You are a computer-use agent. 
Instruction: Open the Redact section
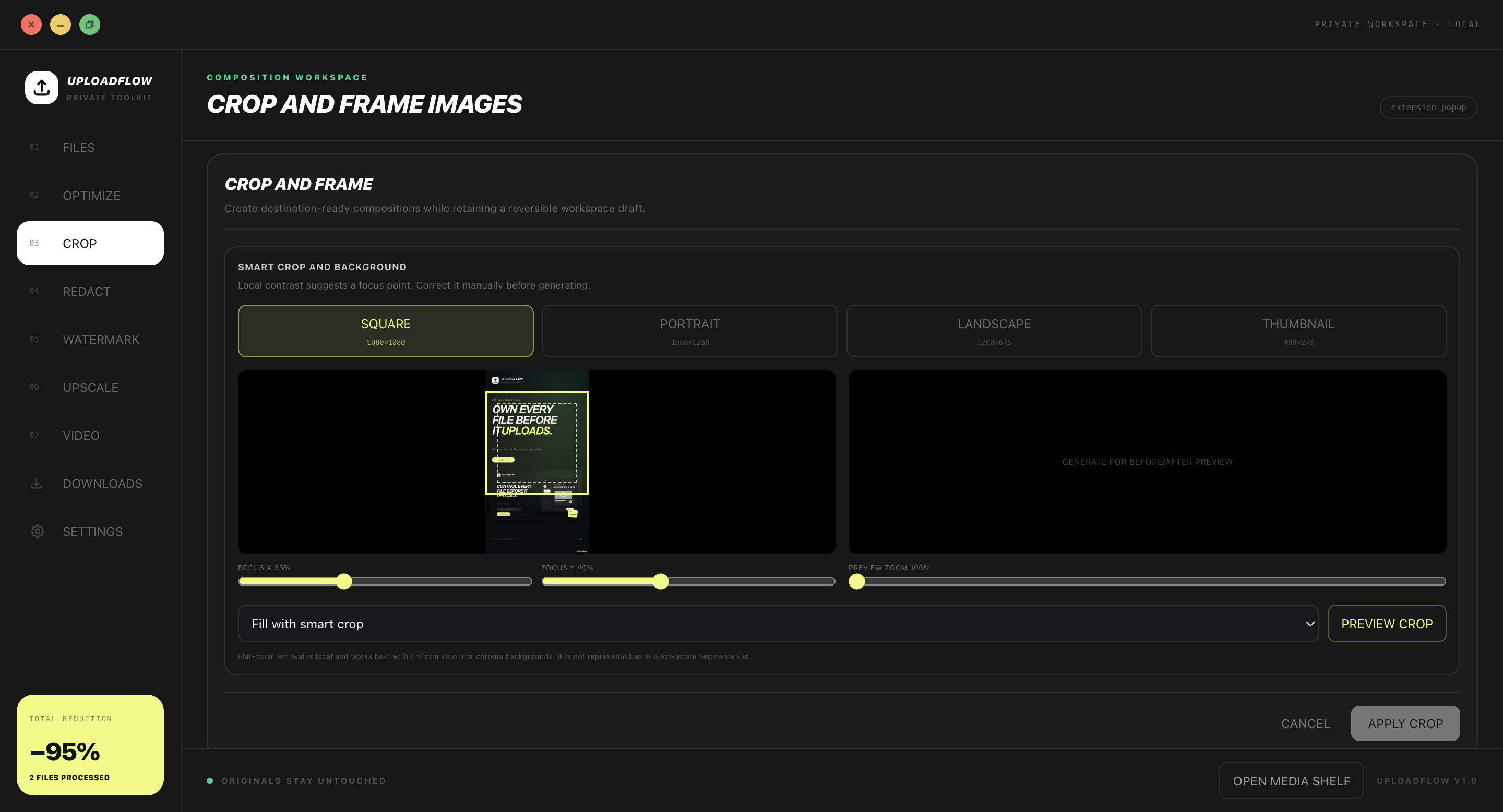click(90, 291)
